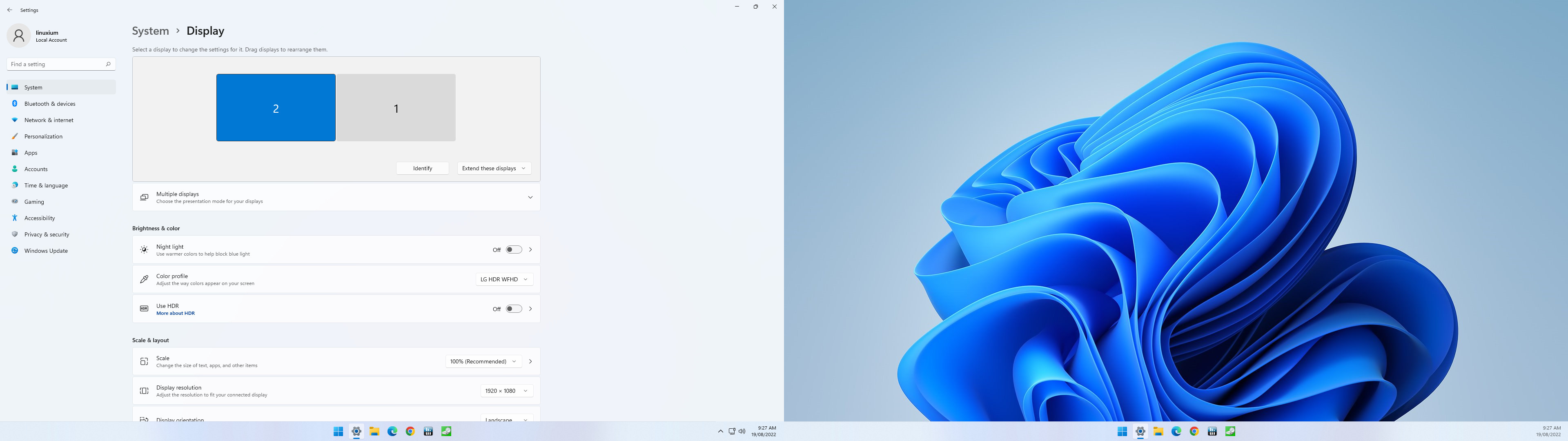This screenshot has width=1568, height=441.
Task: Open the green disk app on wallpaper display's taskbar
Action: pyautogui.click(x=1230, y=431)
